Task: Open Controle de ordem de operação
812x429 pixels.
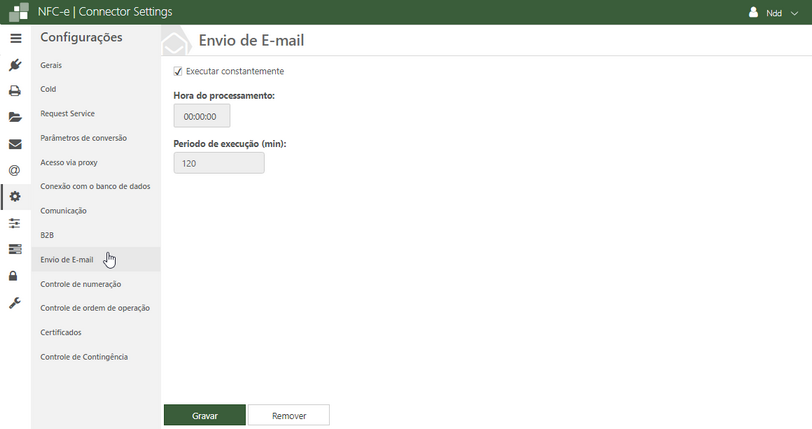Action: (x=95, y=308)
